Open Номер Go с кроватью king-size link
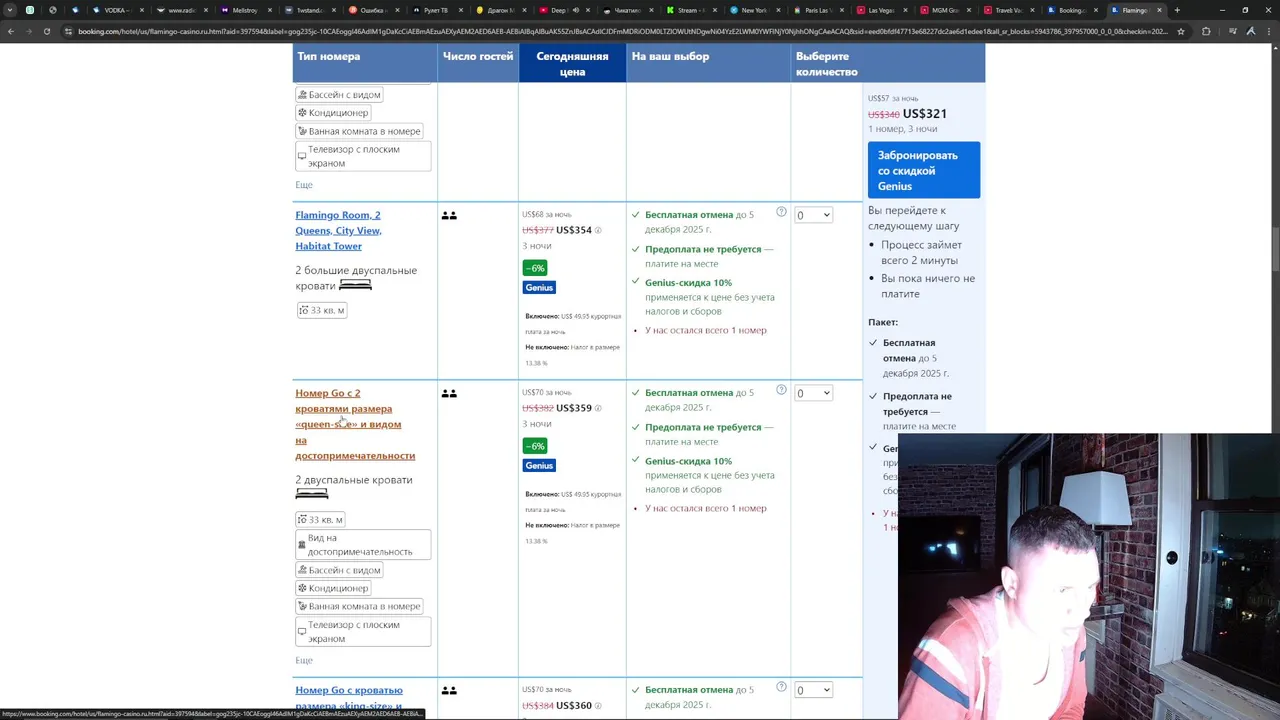The width and height of the screenshot is (1280, 720). pos(349,697)
